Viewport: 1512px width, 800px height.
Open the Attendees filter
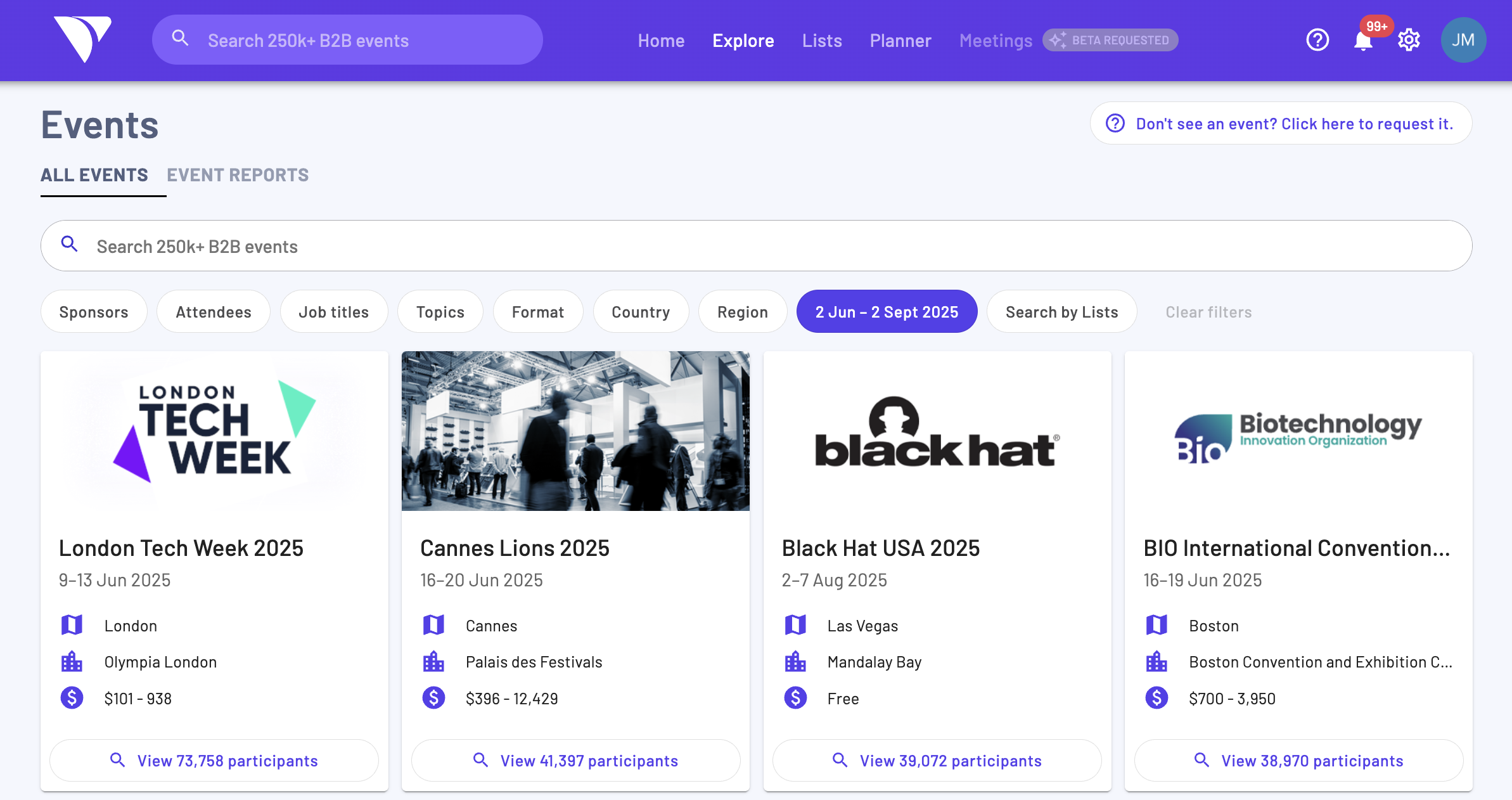214,311
